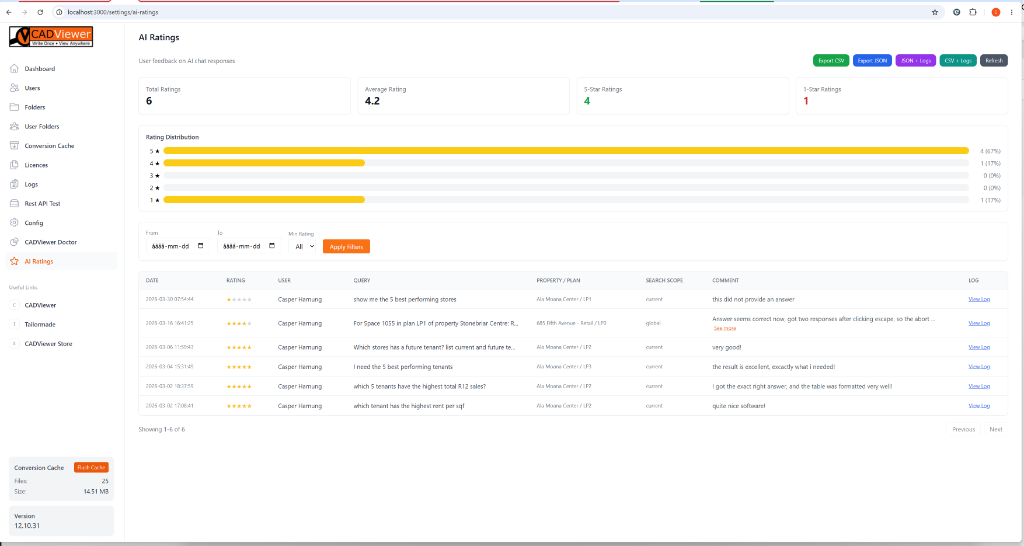
Task: Open the To date calendar icon
Action: (x=272, y=246)
